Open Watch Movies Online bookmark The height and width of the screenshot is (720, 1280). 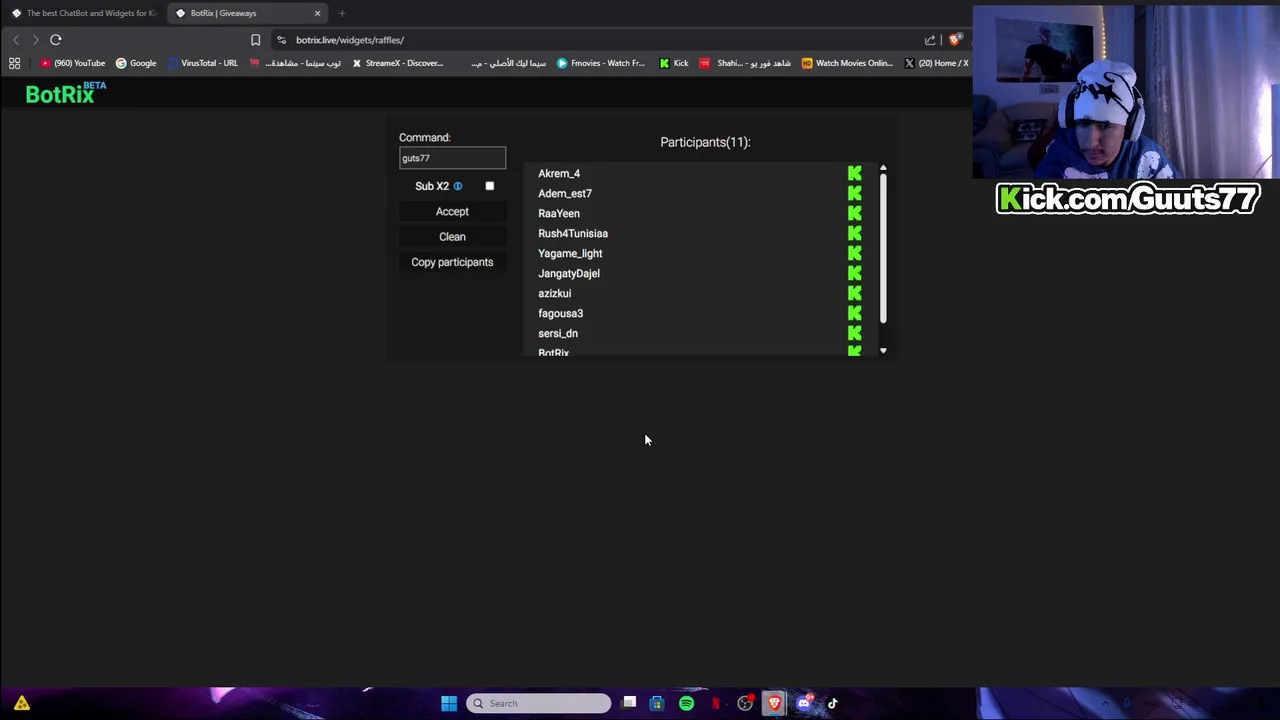click(847, 63)
